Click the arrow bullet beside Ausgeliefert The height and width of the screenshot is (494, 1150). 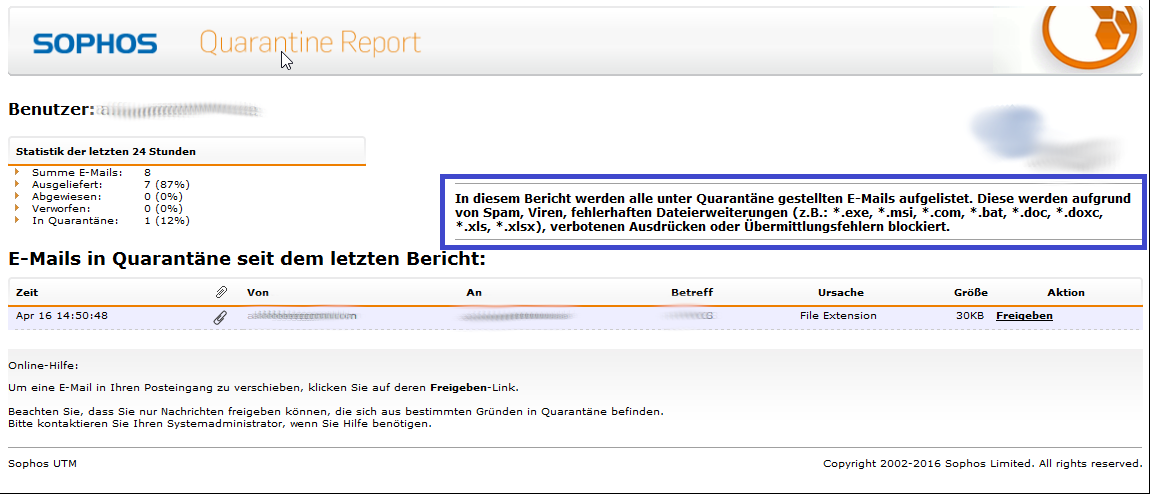(17, 185)
